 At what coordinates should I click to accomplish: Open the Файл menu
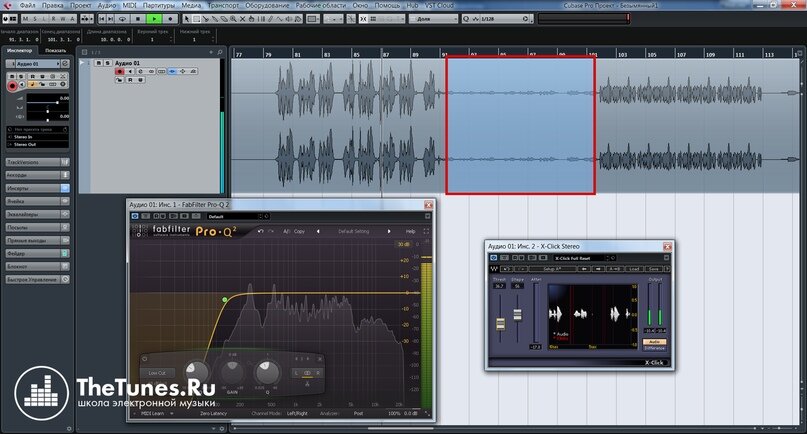(27, 5)
